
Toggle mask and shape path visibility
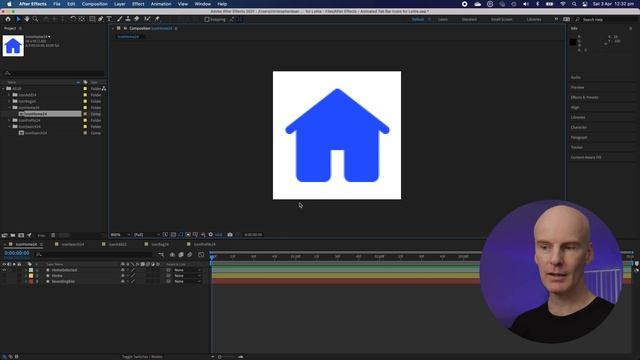(180, 235)
